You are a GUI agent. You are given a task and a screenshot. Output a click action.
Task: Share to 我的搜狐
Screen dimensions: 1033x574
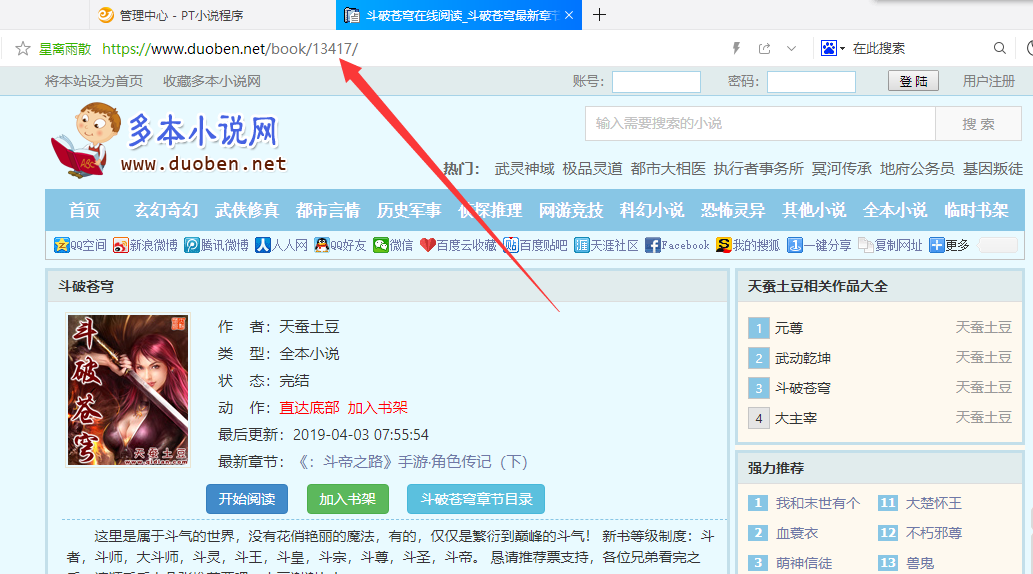coord(748,245)
